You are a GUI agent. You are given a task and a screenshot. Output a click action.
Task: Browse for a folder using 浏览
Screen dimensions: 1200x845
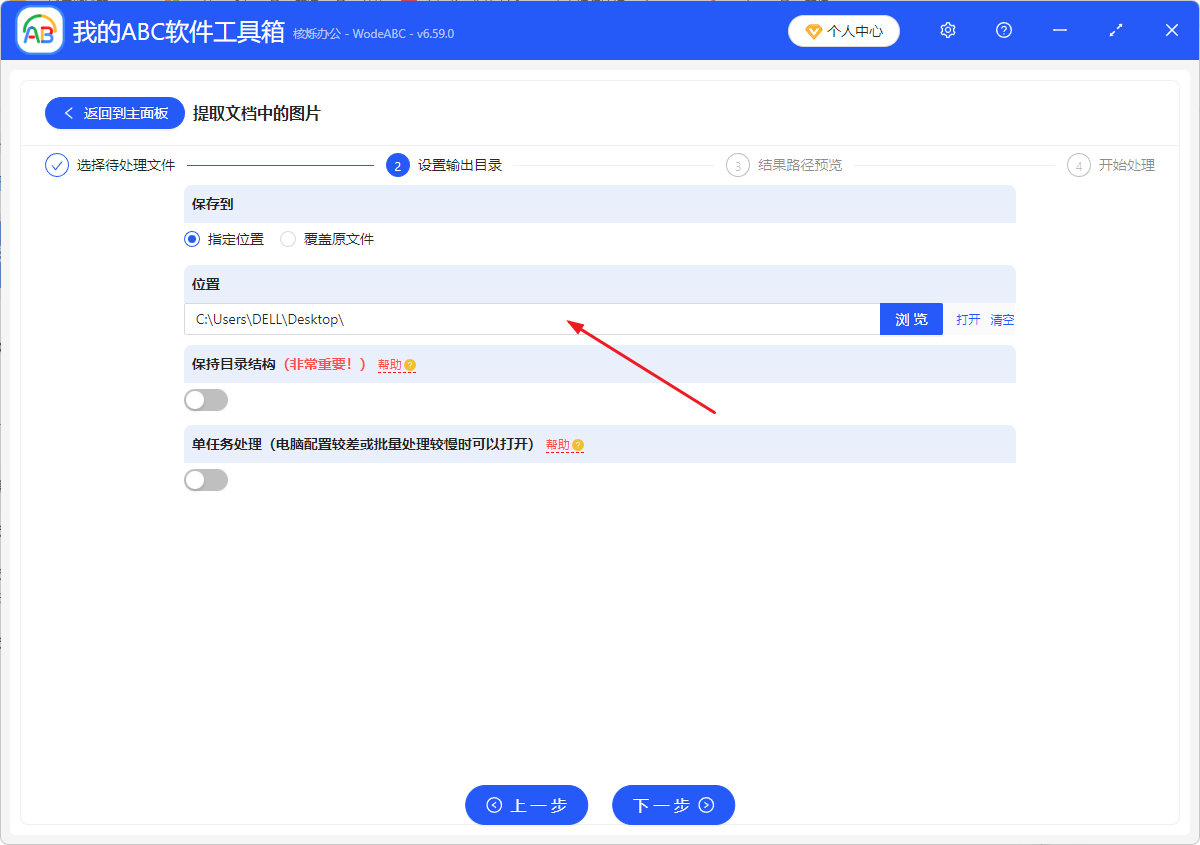click(911, 318)
